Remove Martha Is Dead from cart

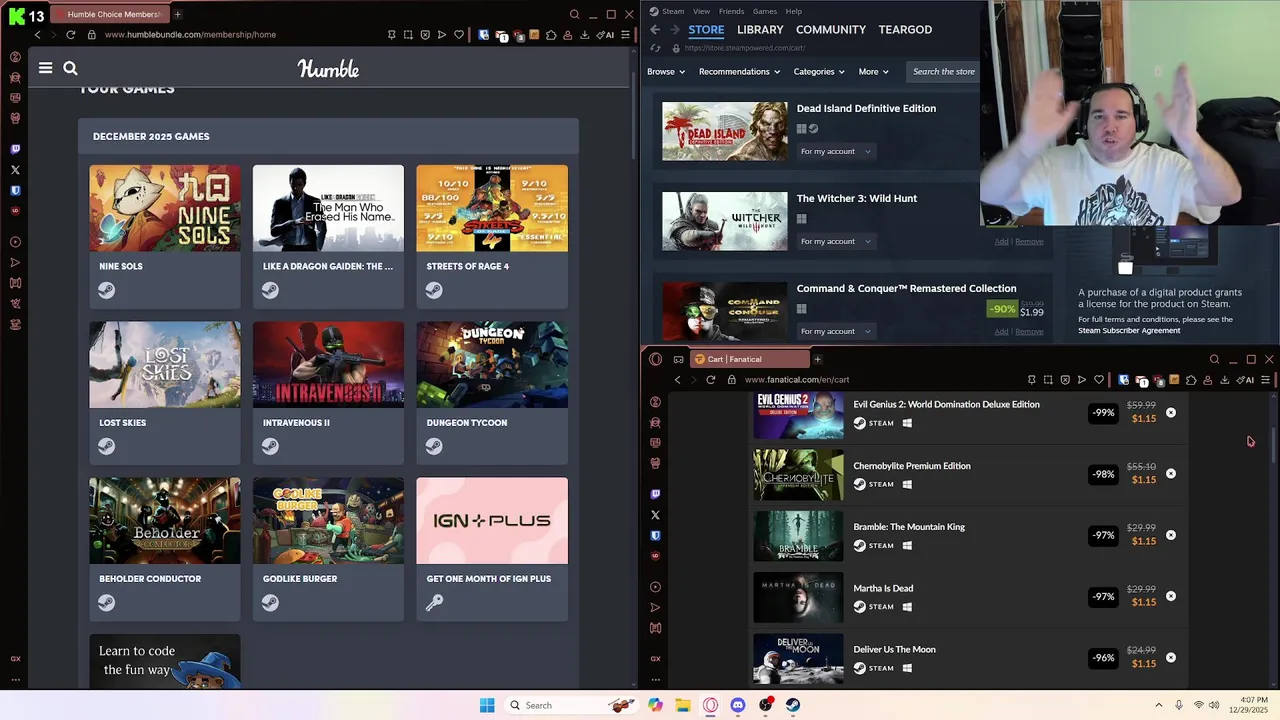pos(1171,596)
